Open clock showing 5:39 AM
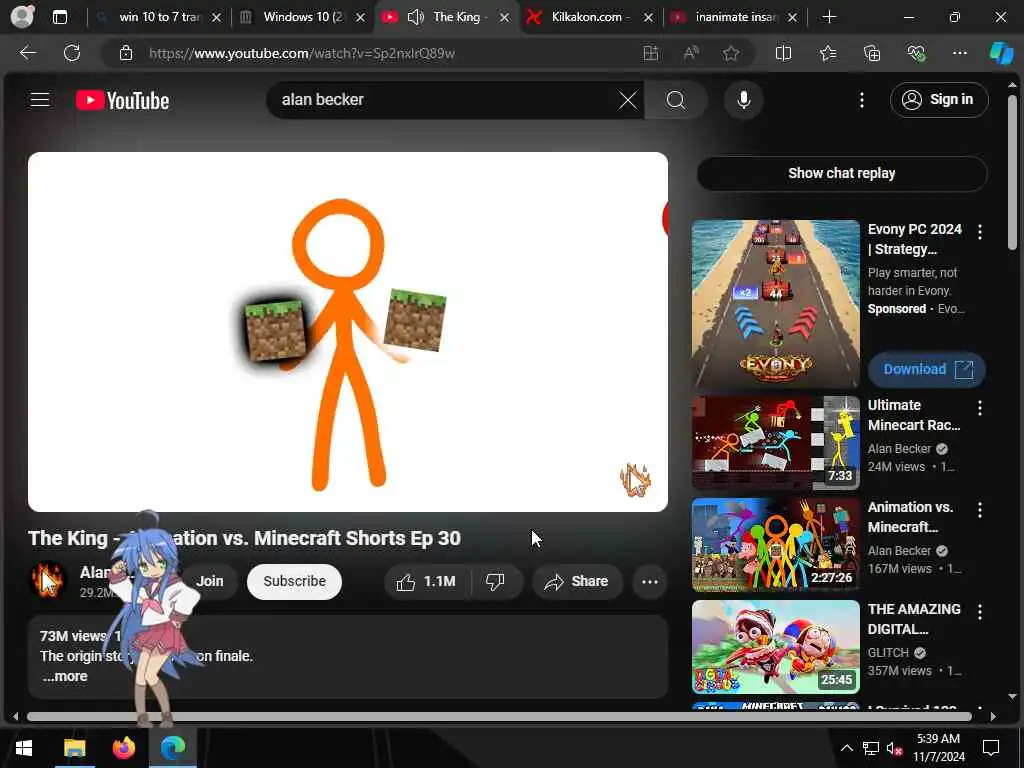1024x768 pixels. tap(938, 748)
